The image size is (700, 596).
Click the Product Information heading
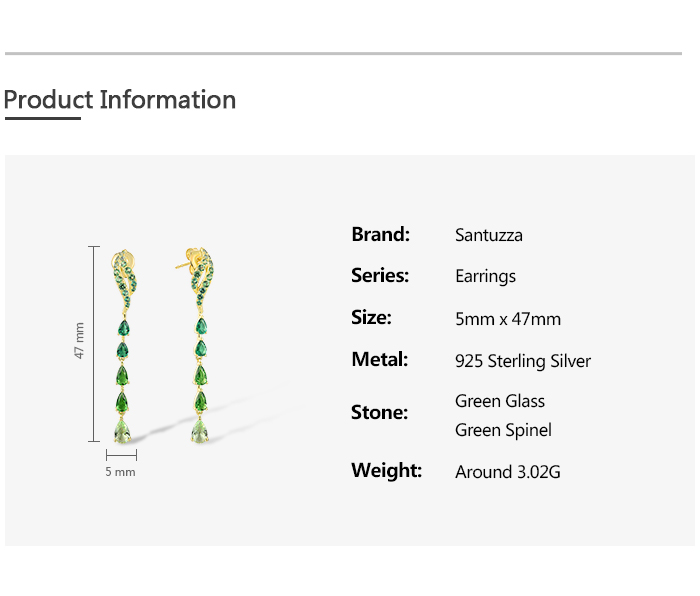coord(120,100)
